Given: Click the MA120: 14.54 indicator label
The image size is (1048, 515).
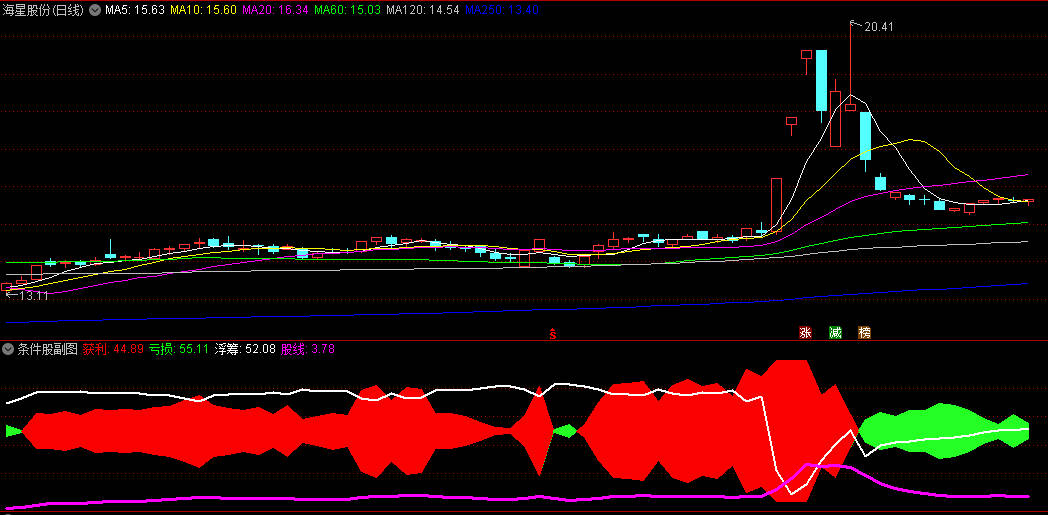Looking at the screenshot, I should click(423, 10).
